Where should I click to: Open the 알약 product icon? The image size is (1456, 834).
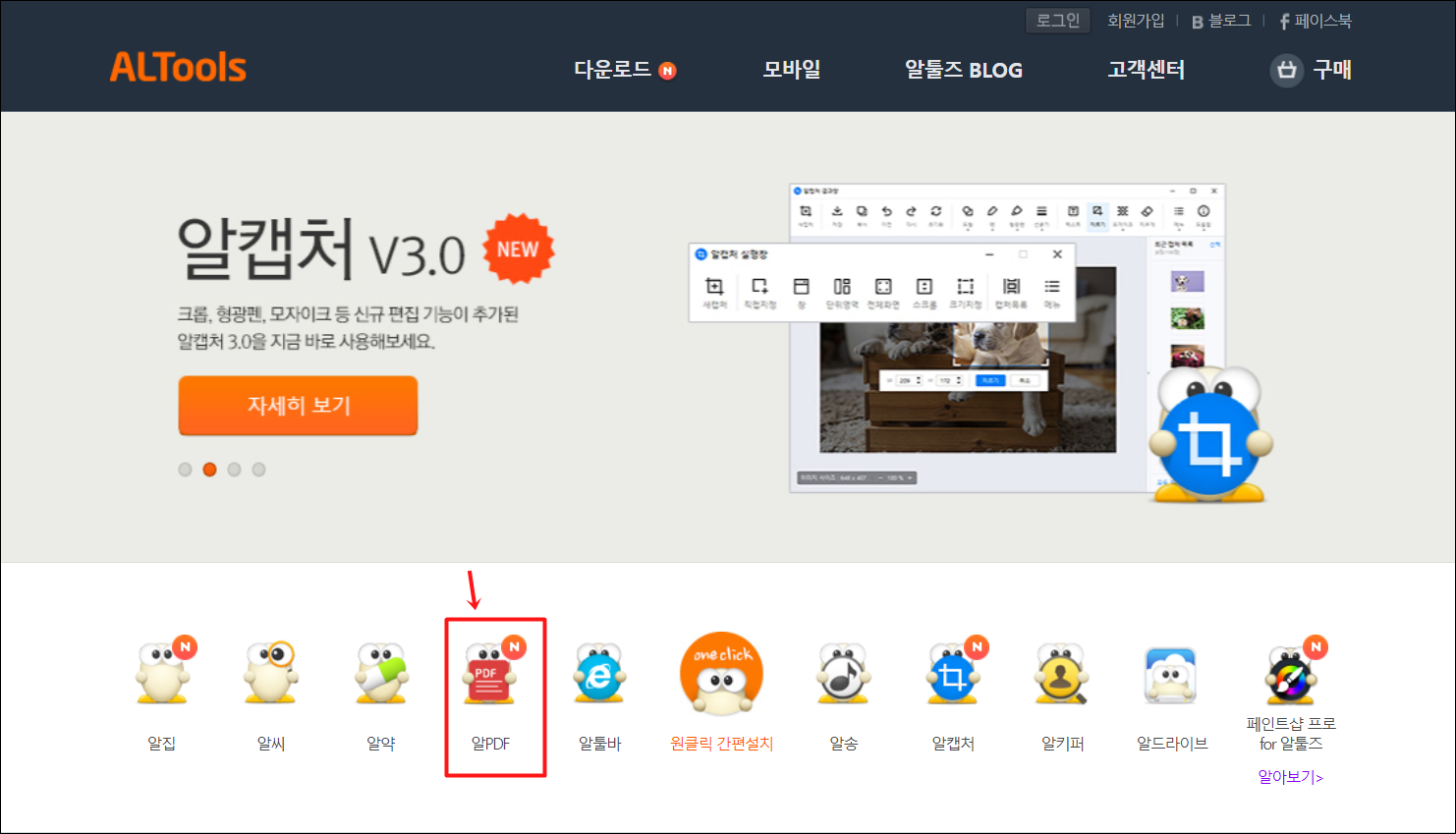coord(381,673)
